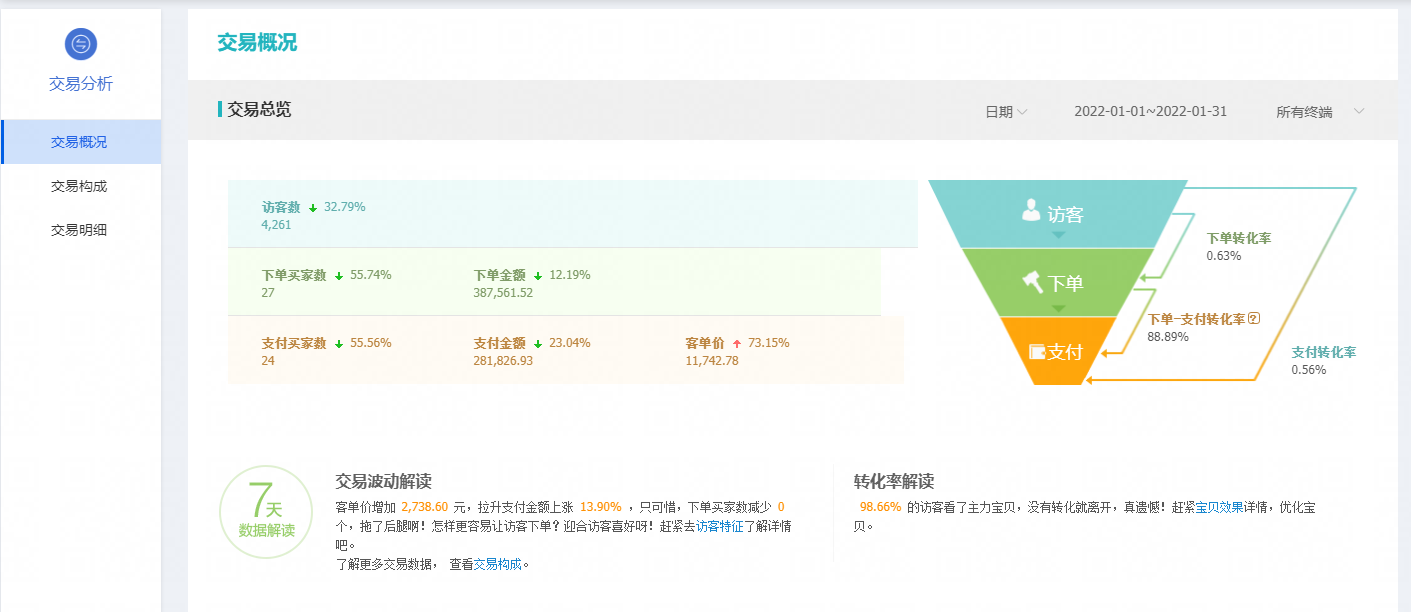The width and height of the screenshot is (1411, 612).
Task: Open the date range 2022-01-01~2022-01-31 picker
Action: pos(1150,112)
